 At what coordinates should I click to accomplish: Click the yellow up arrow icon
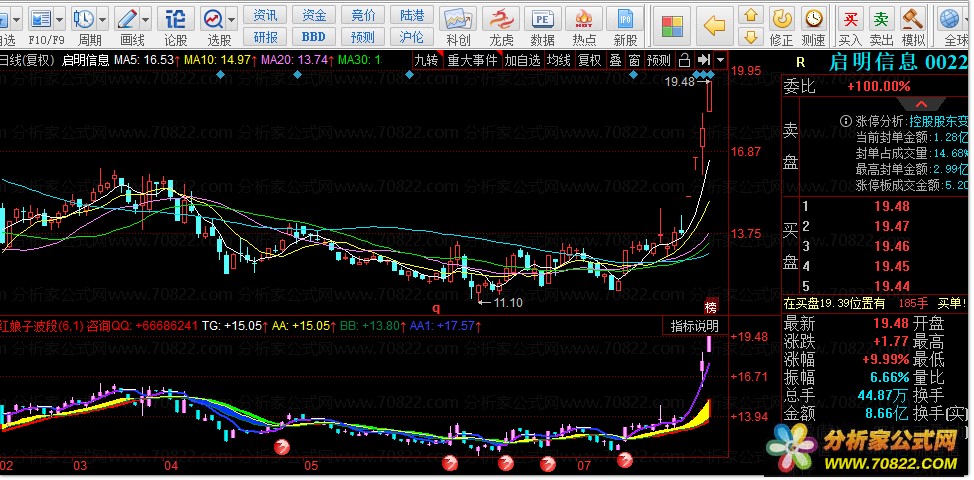752,15
